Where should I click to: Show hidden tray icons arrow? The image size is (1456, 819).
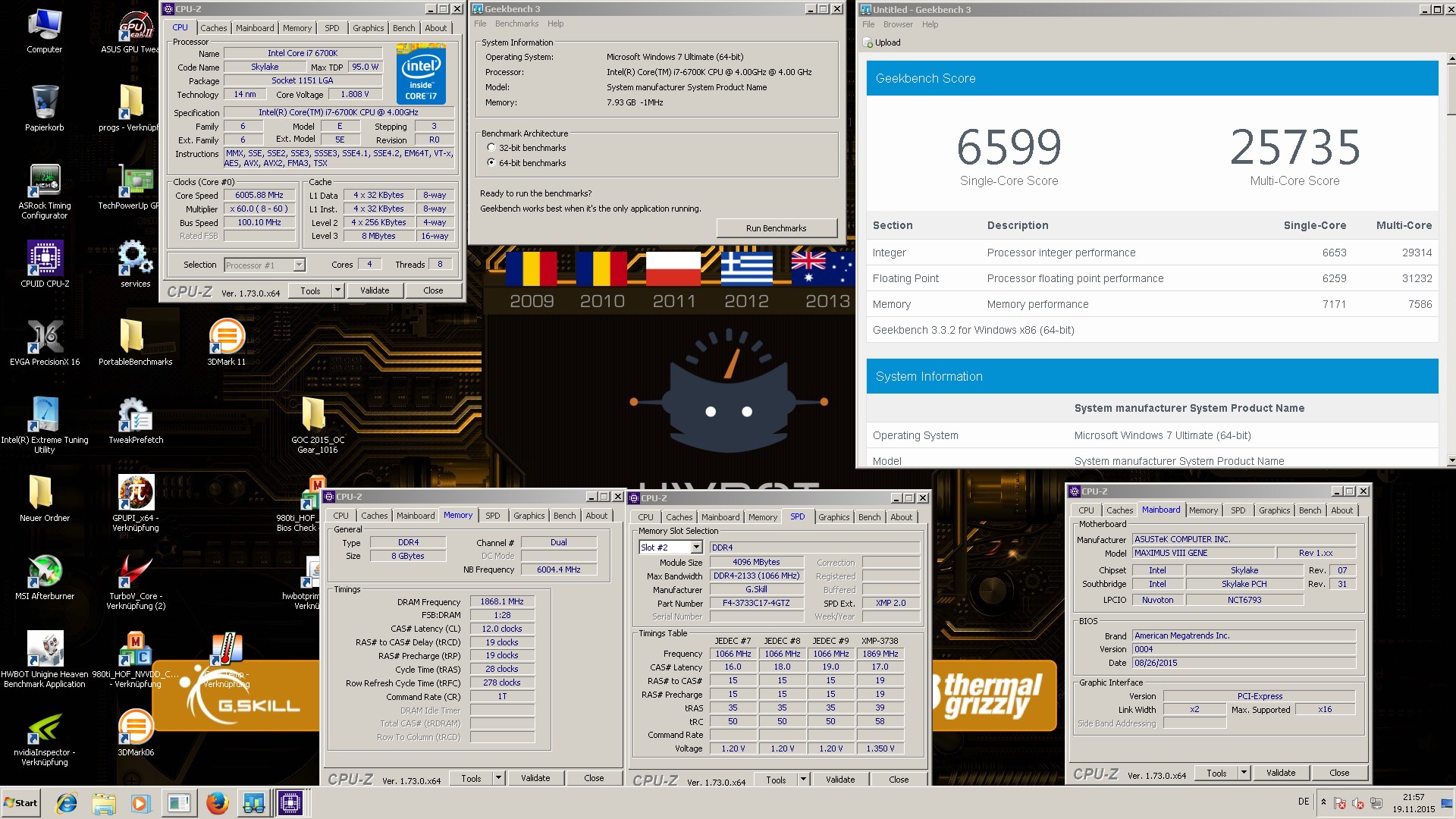pos(1323,802)
